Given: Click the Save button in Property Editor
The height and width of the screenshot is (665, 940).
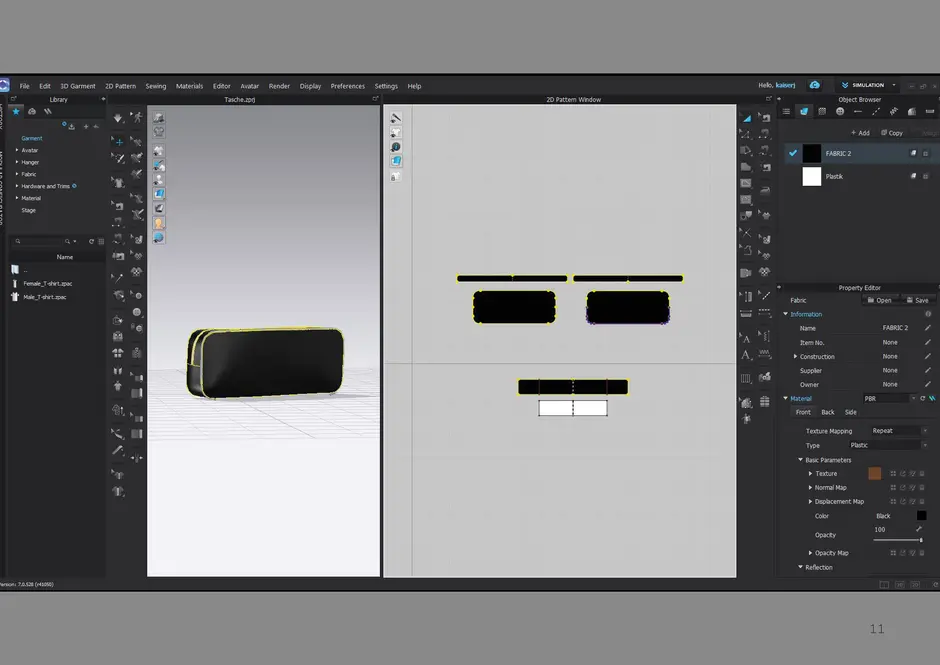Looking at the screenshot, I should point(916,300).
